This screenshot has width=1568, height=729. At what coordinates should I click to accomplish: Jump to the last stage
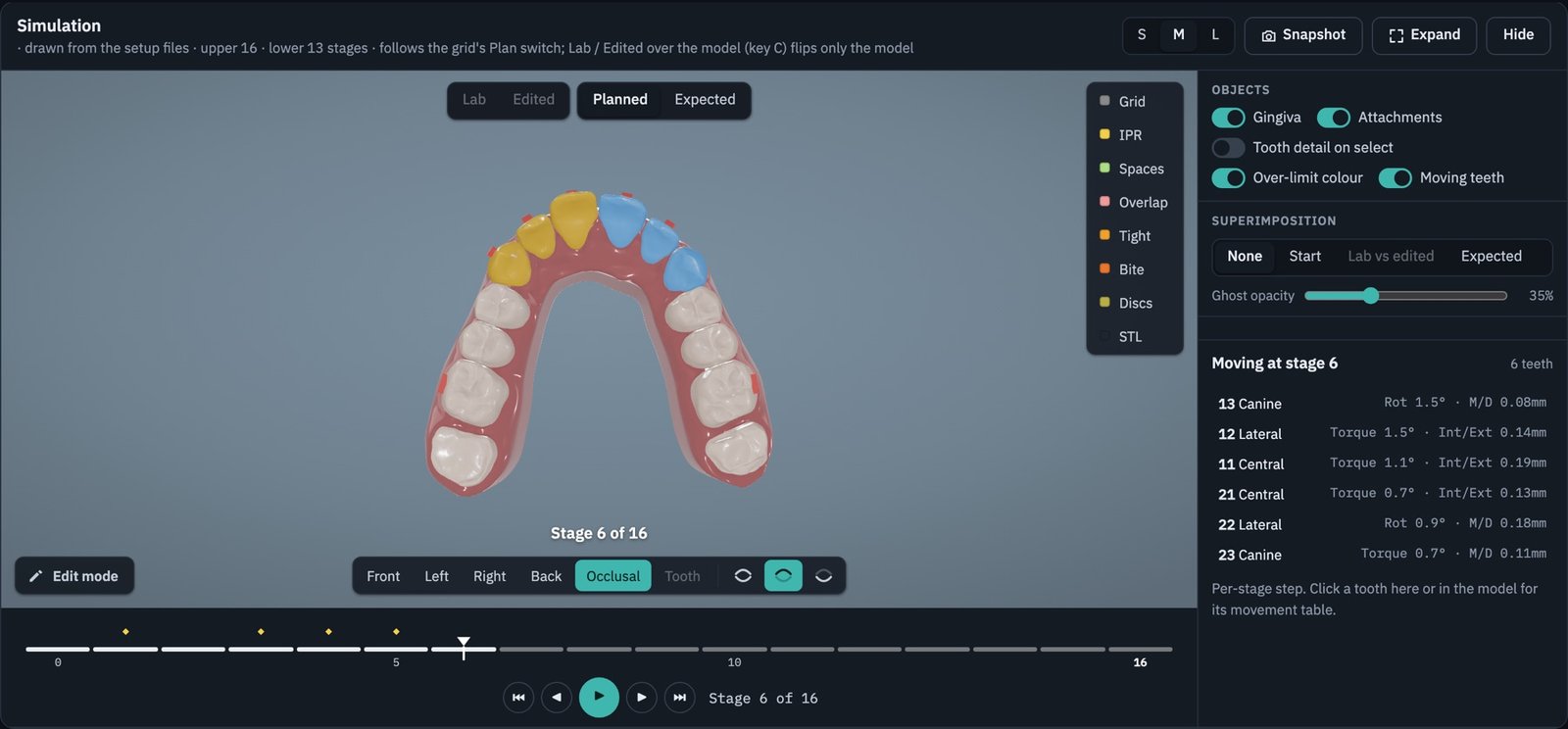point(680,698)
